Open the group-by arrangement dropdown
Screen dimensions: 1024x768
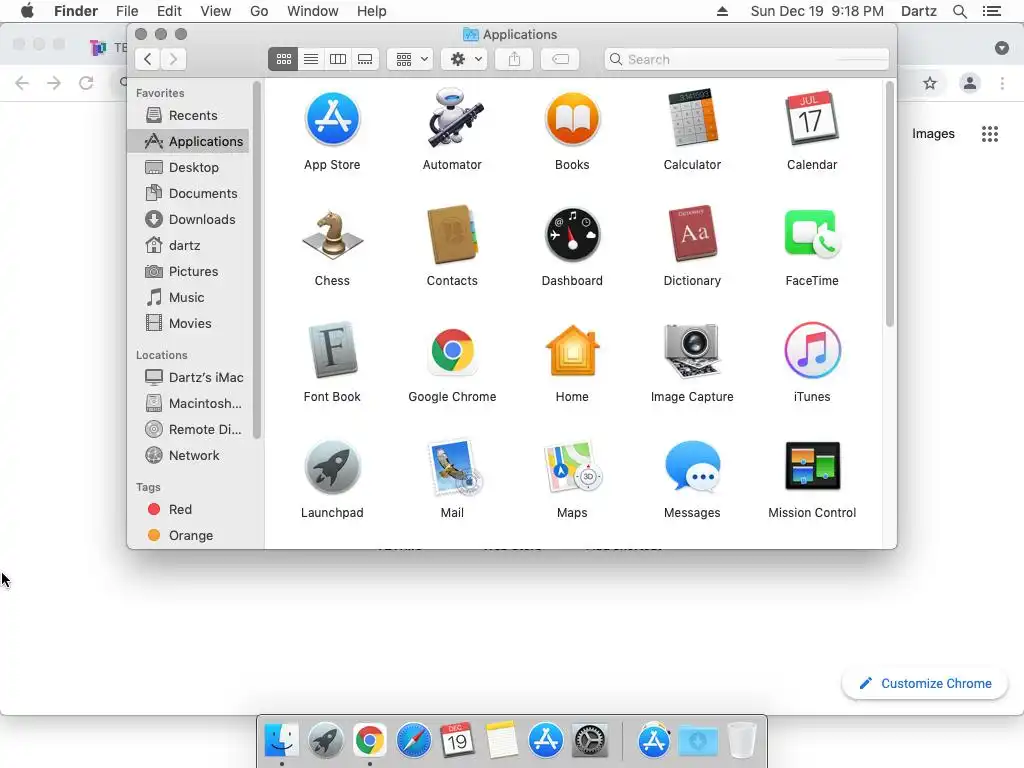point(410,59)
